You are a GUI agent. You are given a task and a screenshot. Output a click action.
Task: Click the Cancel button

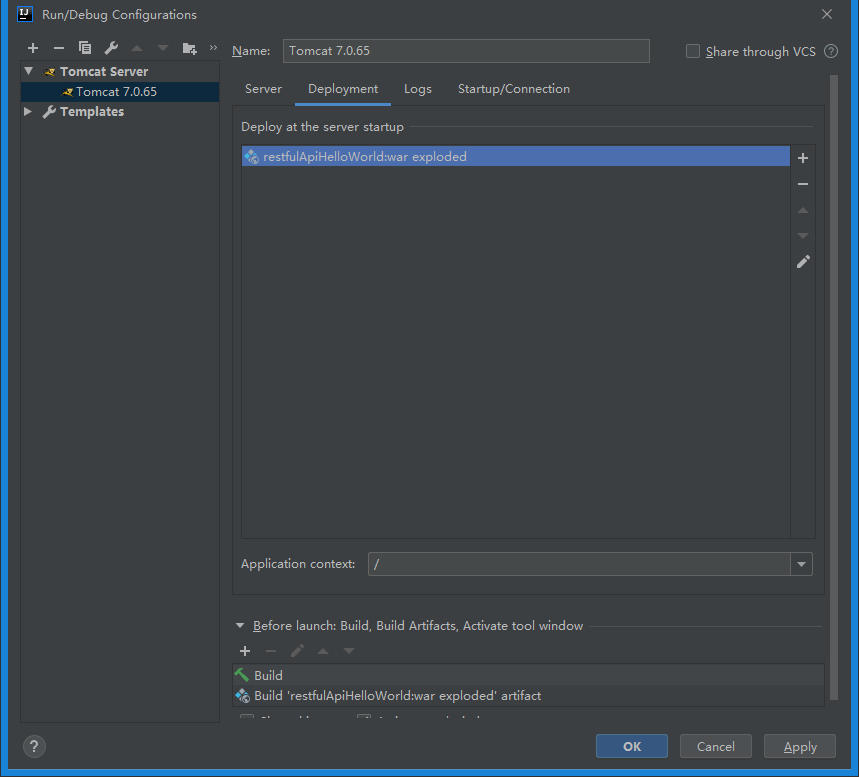715,746
